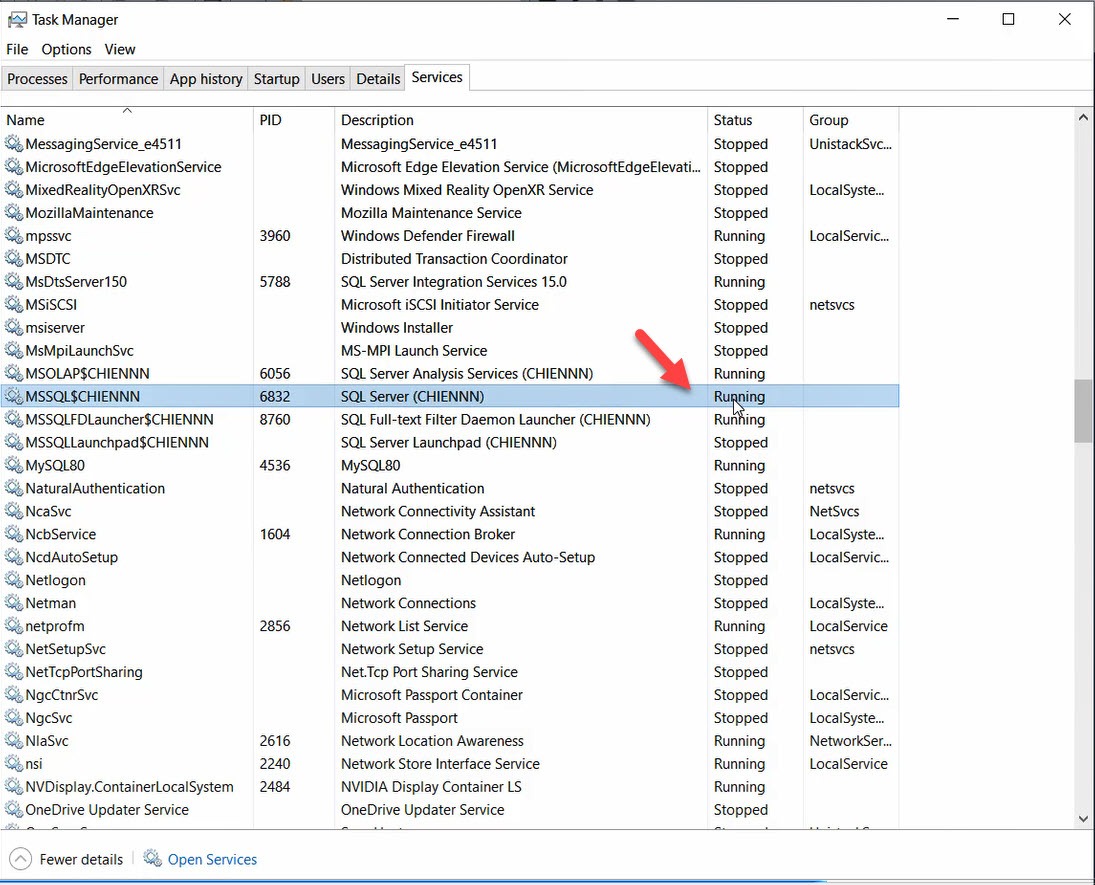Screen dimensions: 1095x885
Task: Click the Network Connectivity Assistant description
Action: (x=438, y=511)
